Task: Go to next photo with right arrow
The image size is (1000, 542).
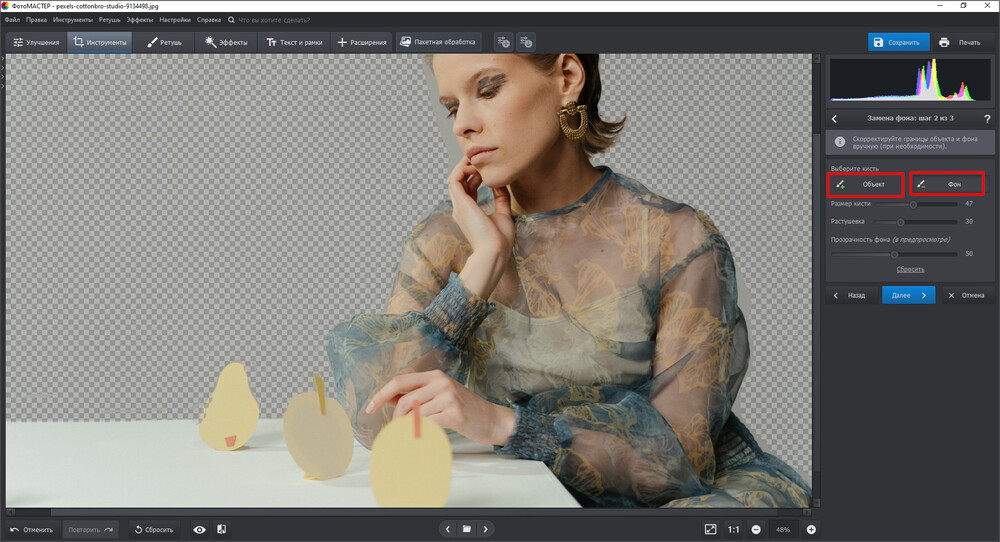Action: (x=486, y=529)
